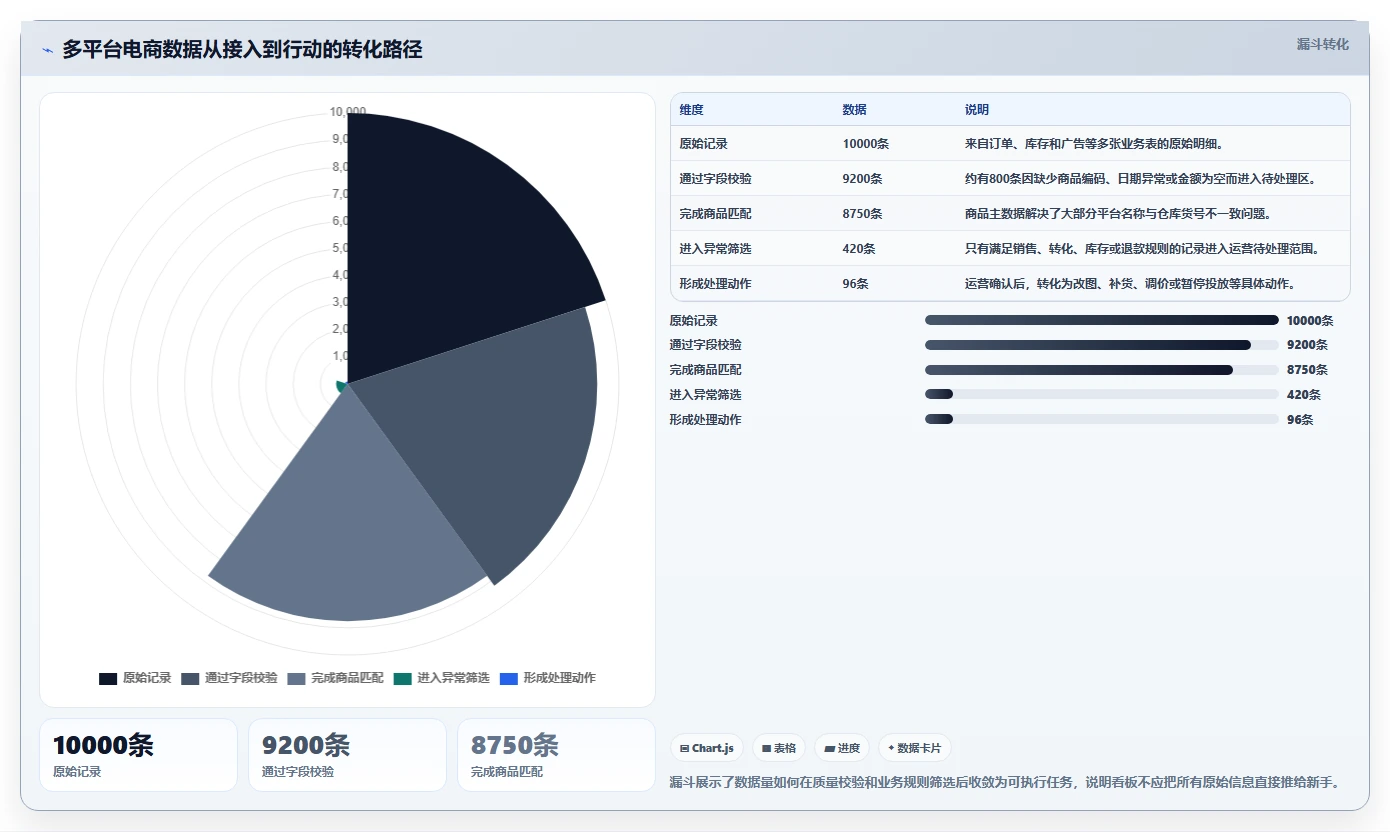
Task: Click the Chart.js tag chip
Action: (x=707, y=748)
